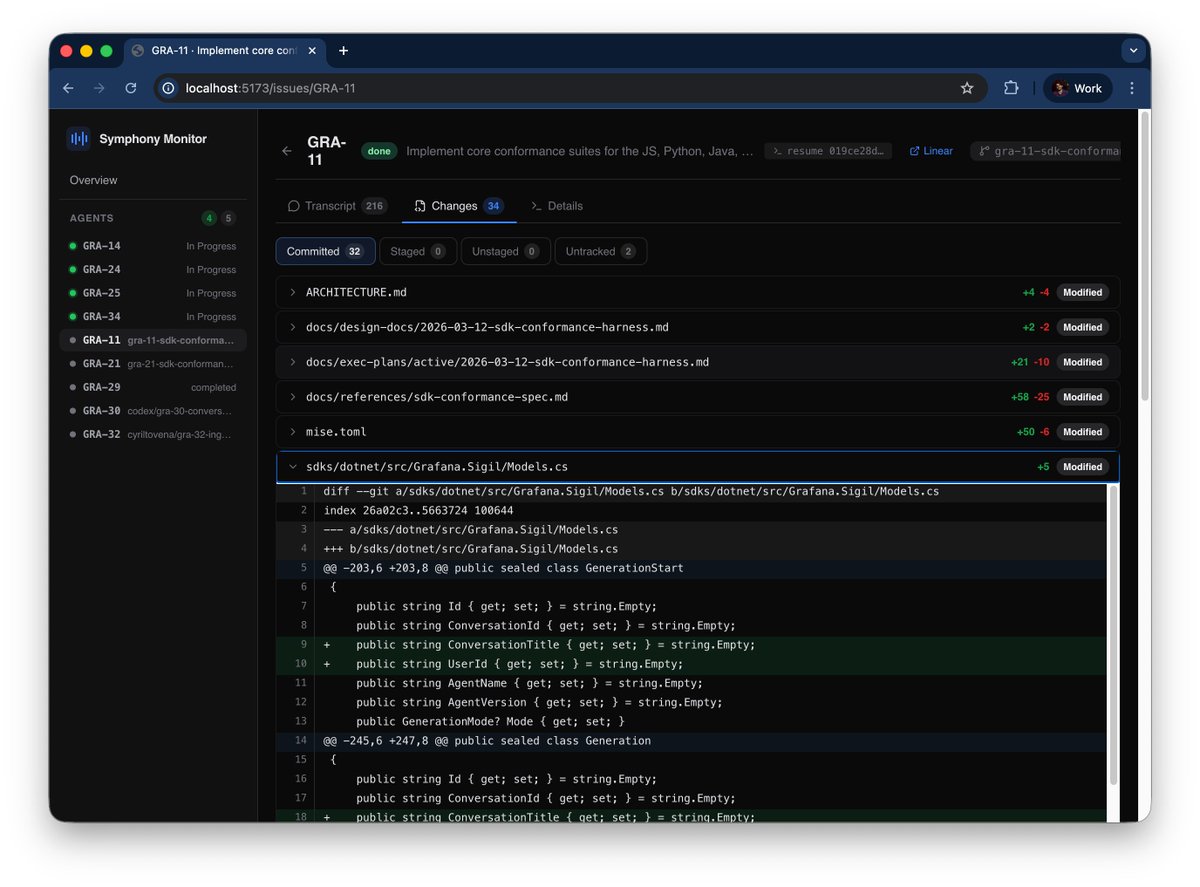Image resolution: width=1200 pixels, height=887 pixels.
Task: Select agent GRA-14 in sidebar
Action: (x=152, y=246)
